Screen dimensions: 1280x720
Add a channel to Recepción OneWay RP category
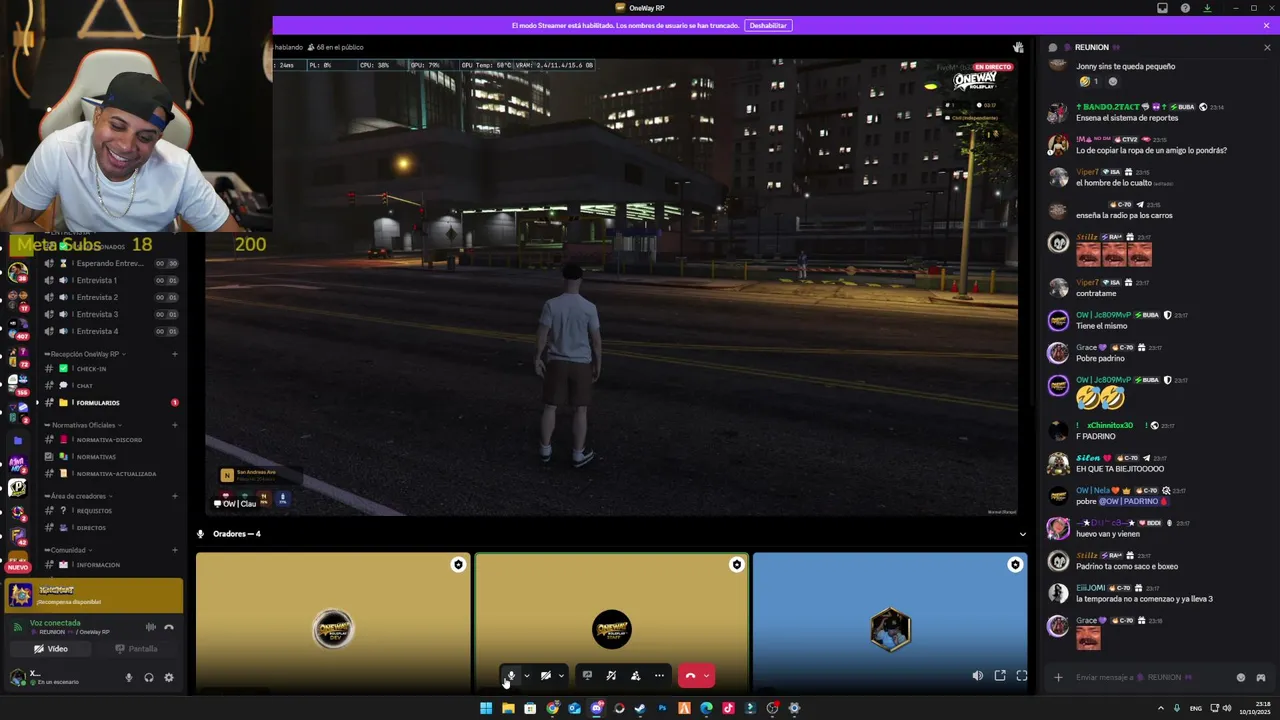[175, 354]
